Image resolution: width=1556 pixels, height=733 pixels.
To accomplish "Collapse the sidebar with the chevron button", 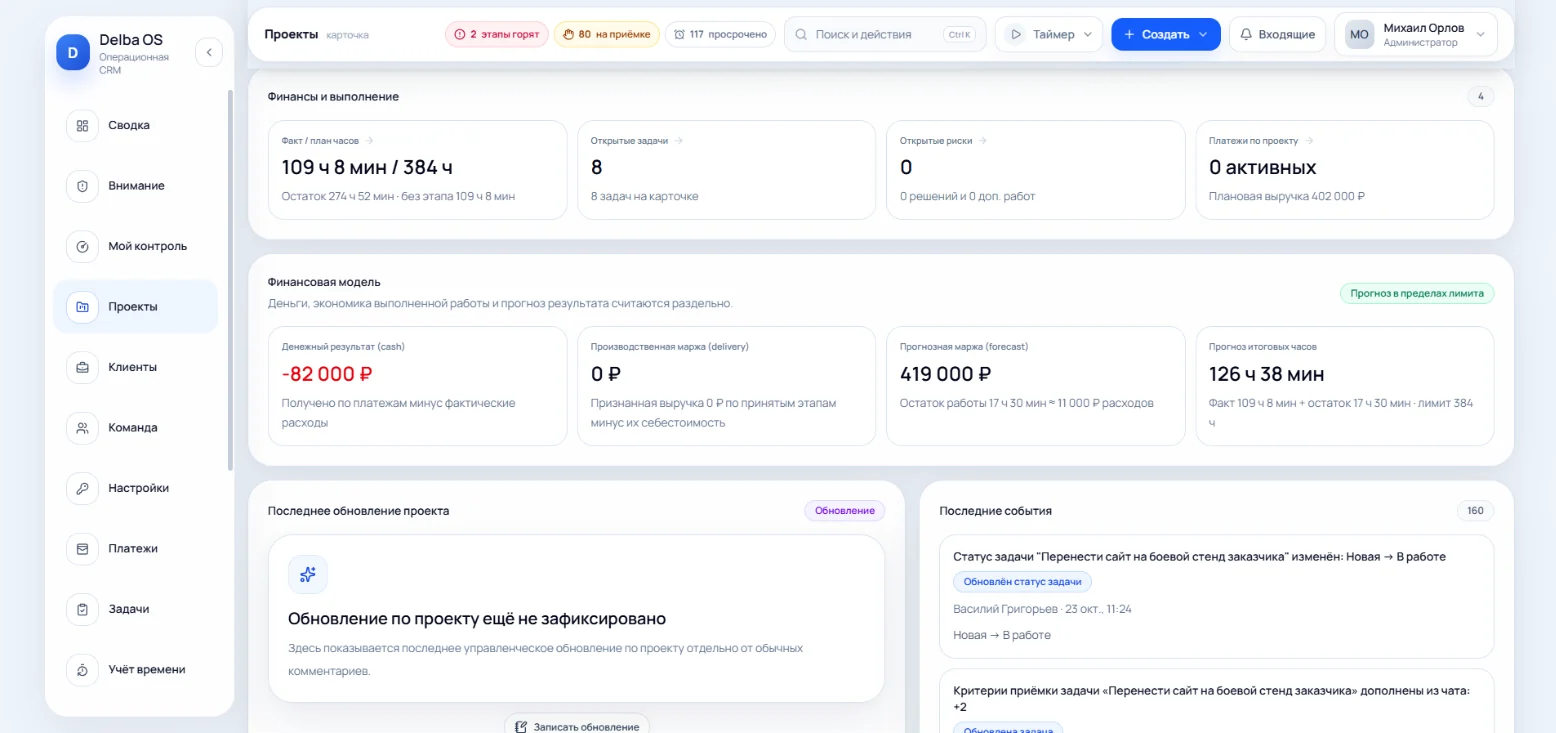I will [x=209, y=52].
